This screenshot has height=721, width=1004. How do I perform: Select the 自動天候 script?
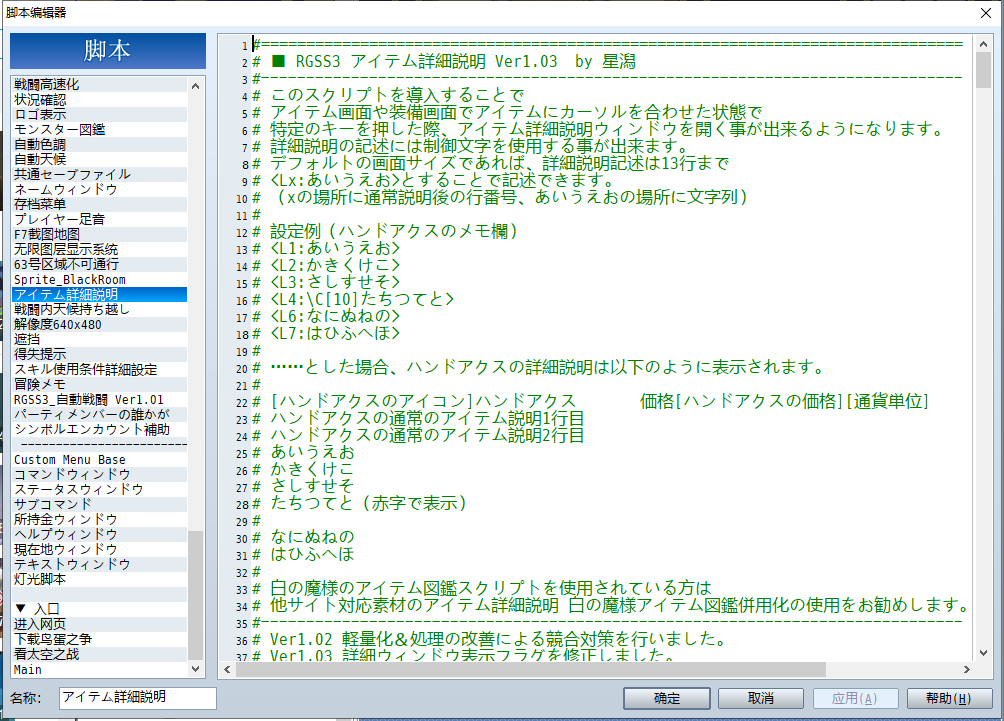pos(100,159)
